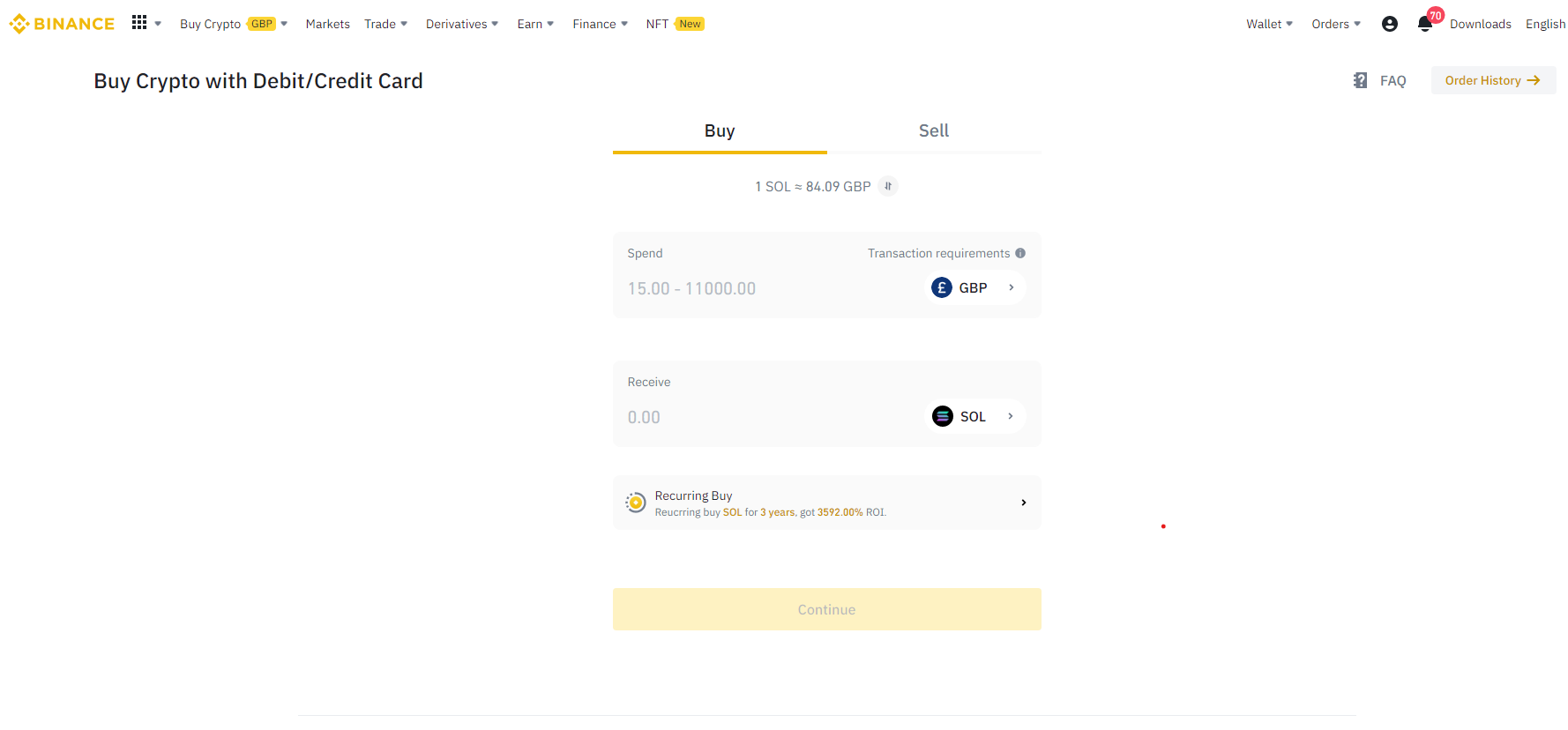The height and width of the screenshot is (730, 1568).
Task: Open the Downloads link
Action: (x=1480, y=24)
